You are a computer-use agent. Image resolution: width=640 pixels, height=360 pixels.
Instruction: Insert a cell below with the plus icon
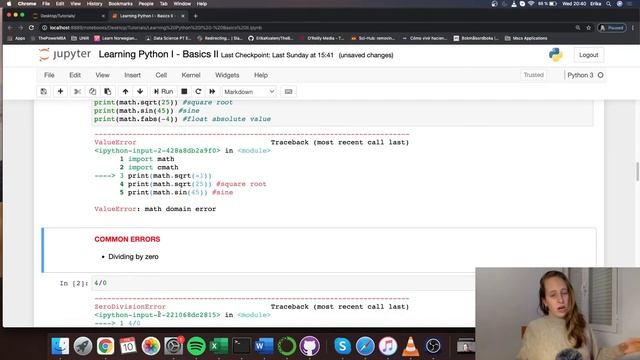tap(60, 91)
